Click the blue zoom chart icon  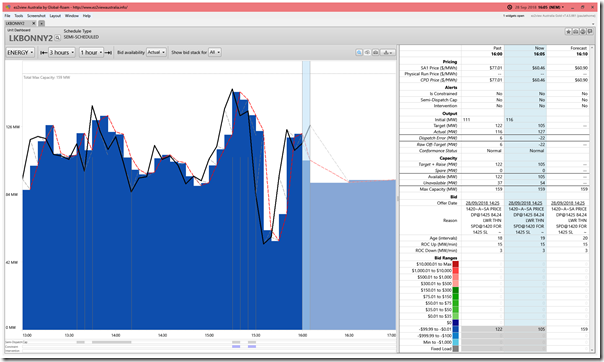359,52
